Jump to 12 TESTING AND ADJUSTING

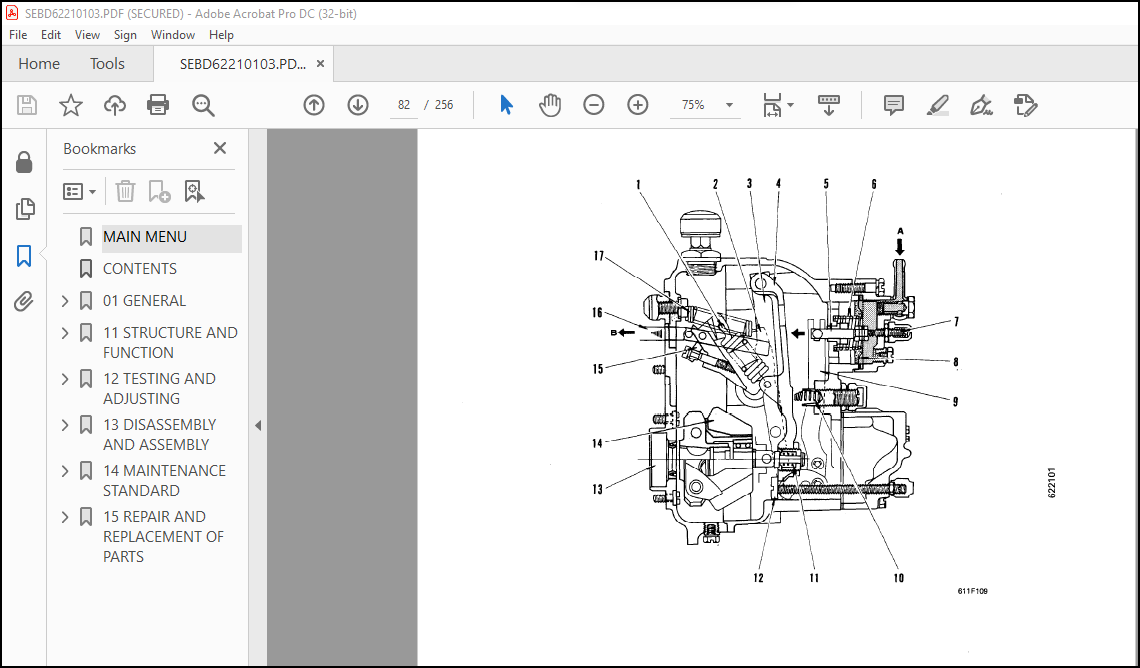click(x=159, y=389)
